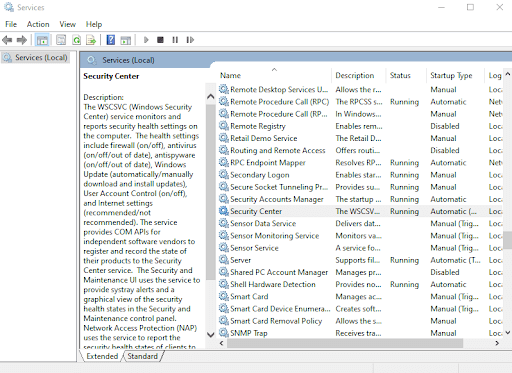Image resolution: width=512 pixels, height=373 pixels.
Task: Sort by the Startup Type column header
Action: pyautogui.click(x=455, y=75)
